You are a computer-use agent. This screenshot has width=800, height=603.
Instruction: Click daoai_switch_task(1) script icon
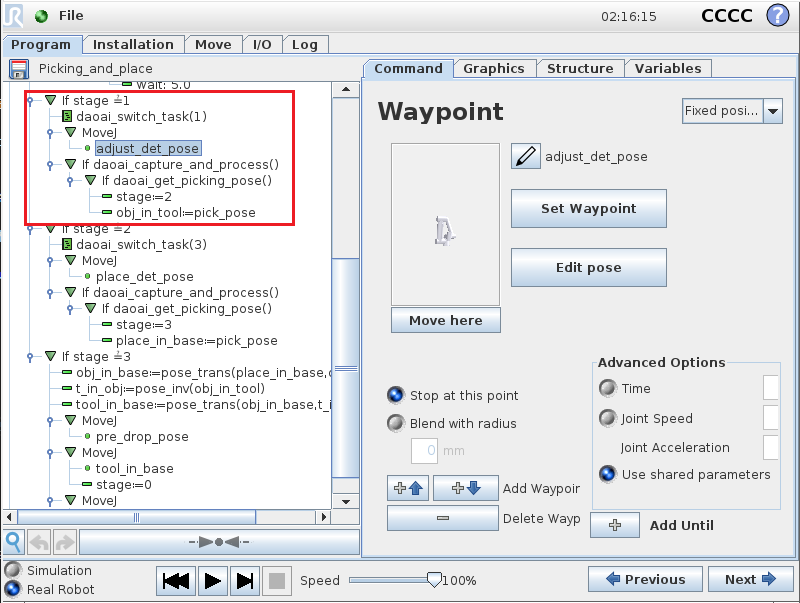tap(67, 116)
